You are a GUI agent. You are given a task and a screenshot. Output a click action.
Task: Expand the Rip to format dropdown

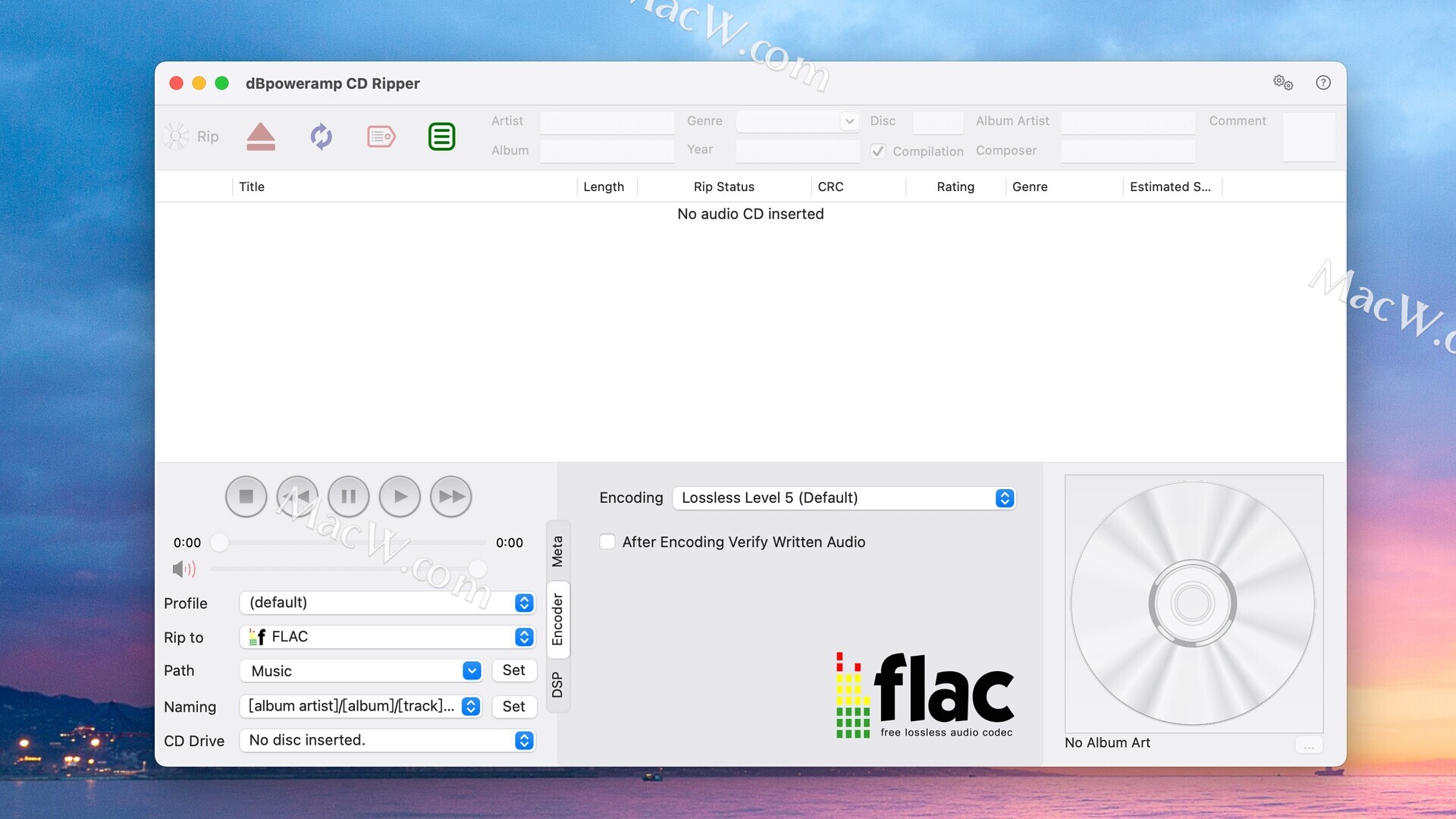point(388,637)
